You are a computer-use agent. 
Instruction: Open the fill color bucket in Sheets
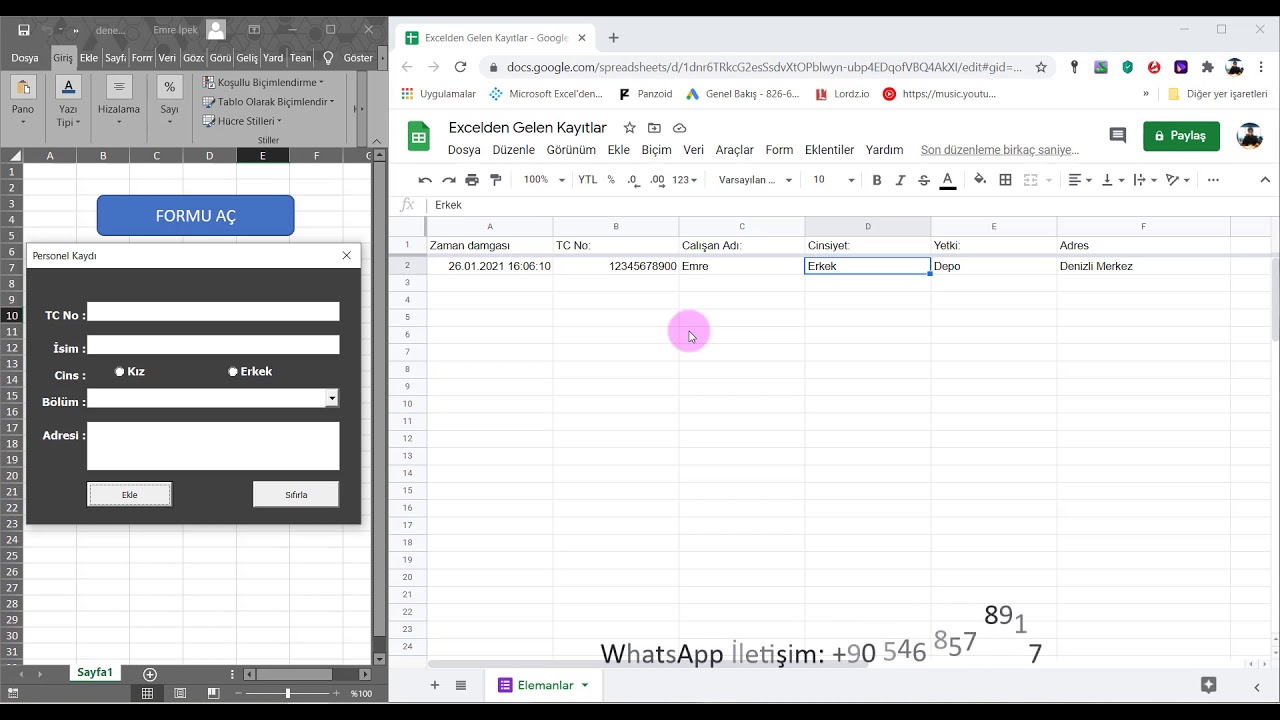(x=980, y=180)
